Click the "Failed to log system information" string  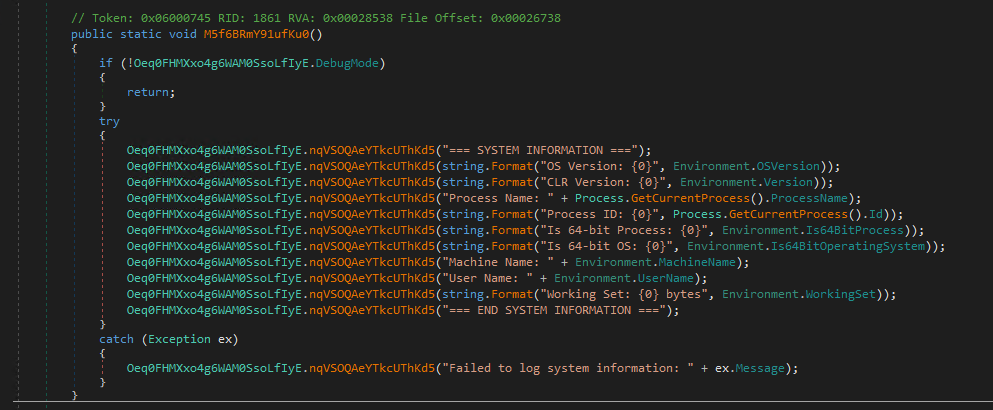tap(581, 369)
